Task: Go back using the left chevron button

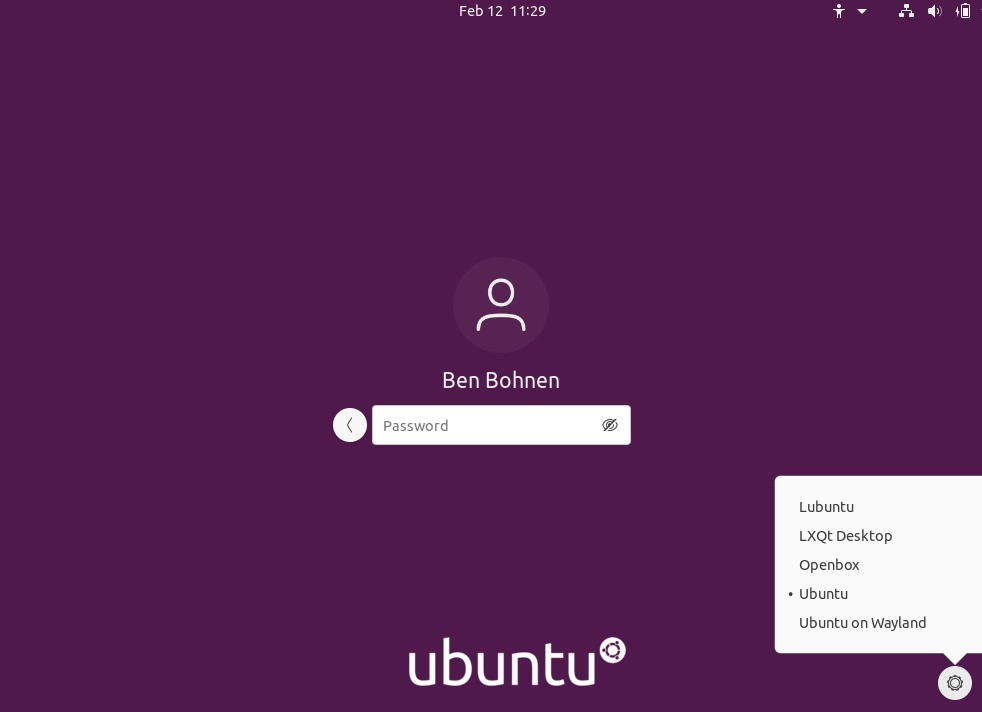Action: 350,425
